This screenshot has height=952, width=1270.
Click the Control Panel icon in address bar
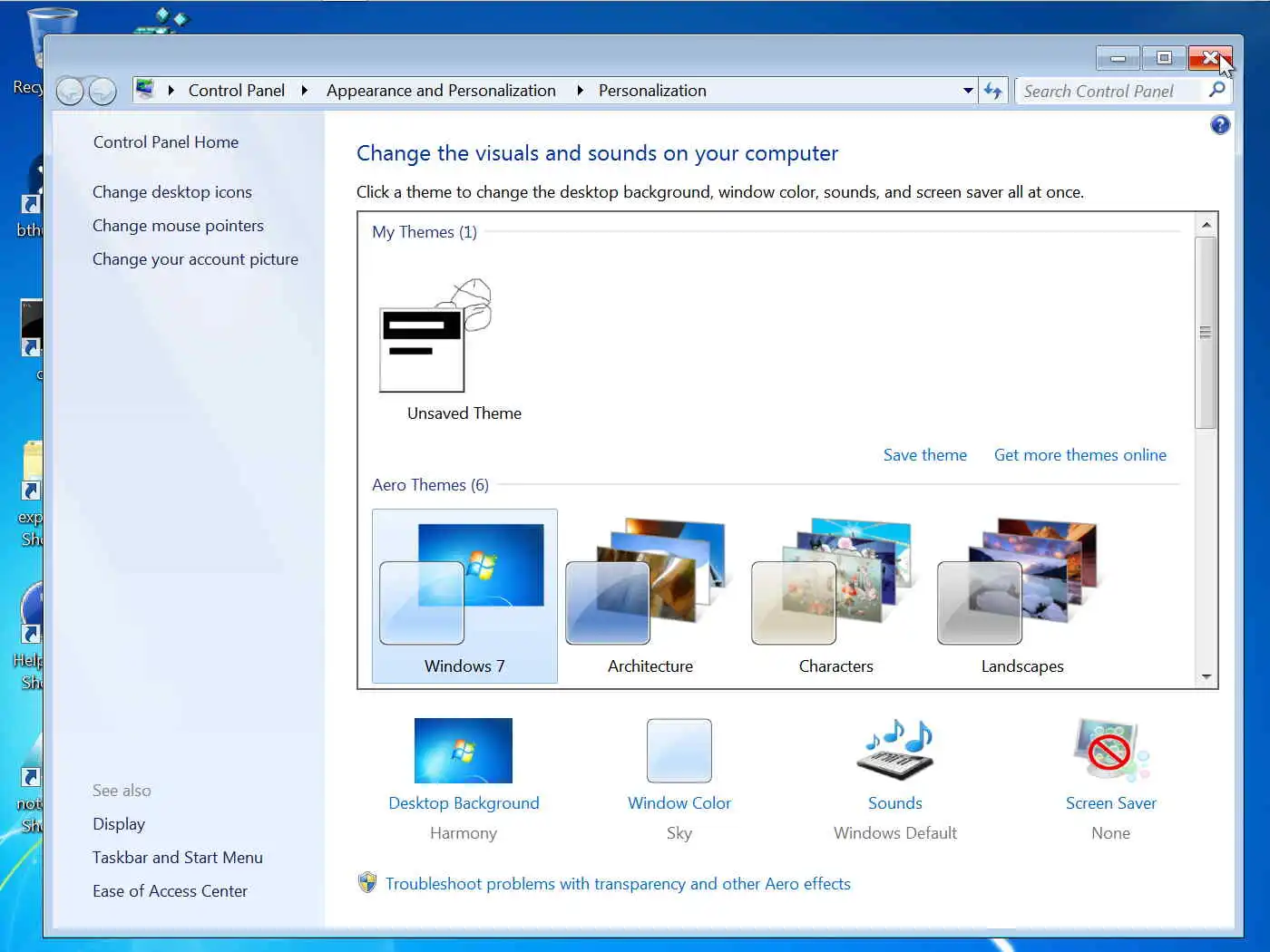click(x=144, y=90)
